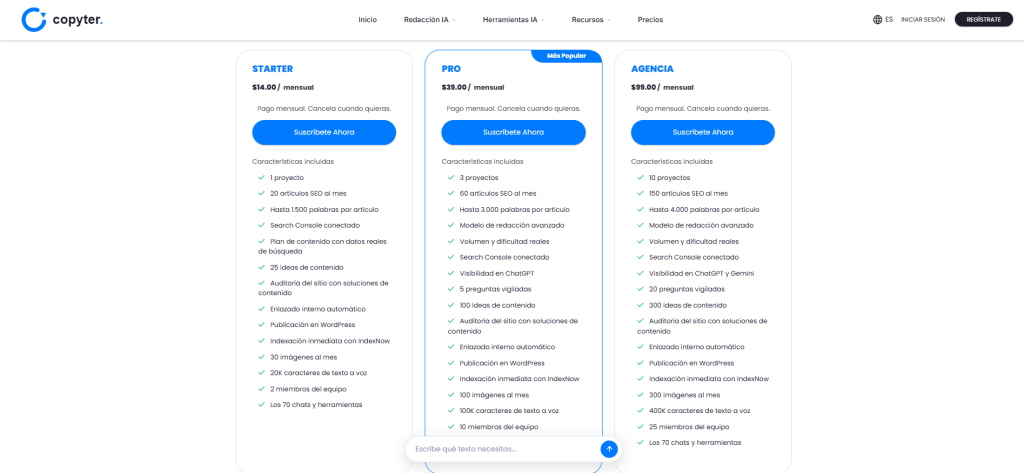Click "100 ideas de contenido"
The height and width of the screenshot is (473, 1024).
tap(497, 305)
